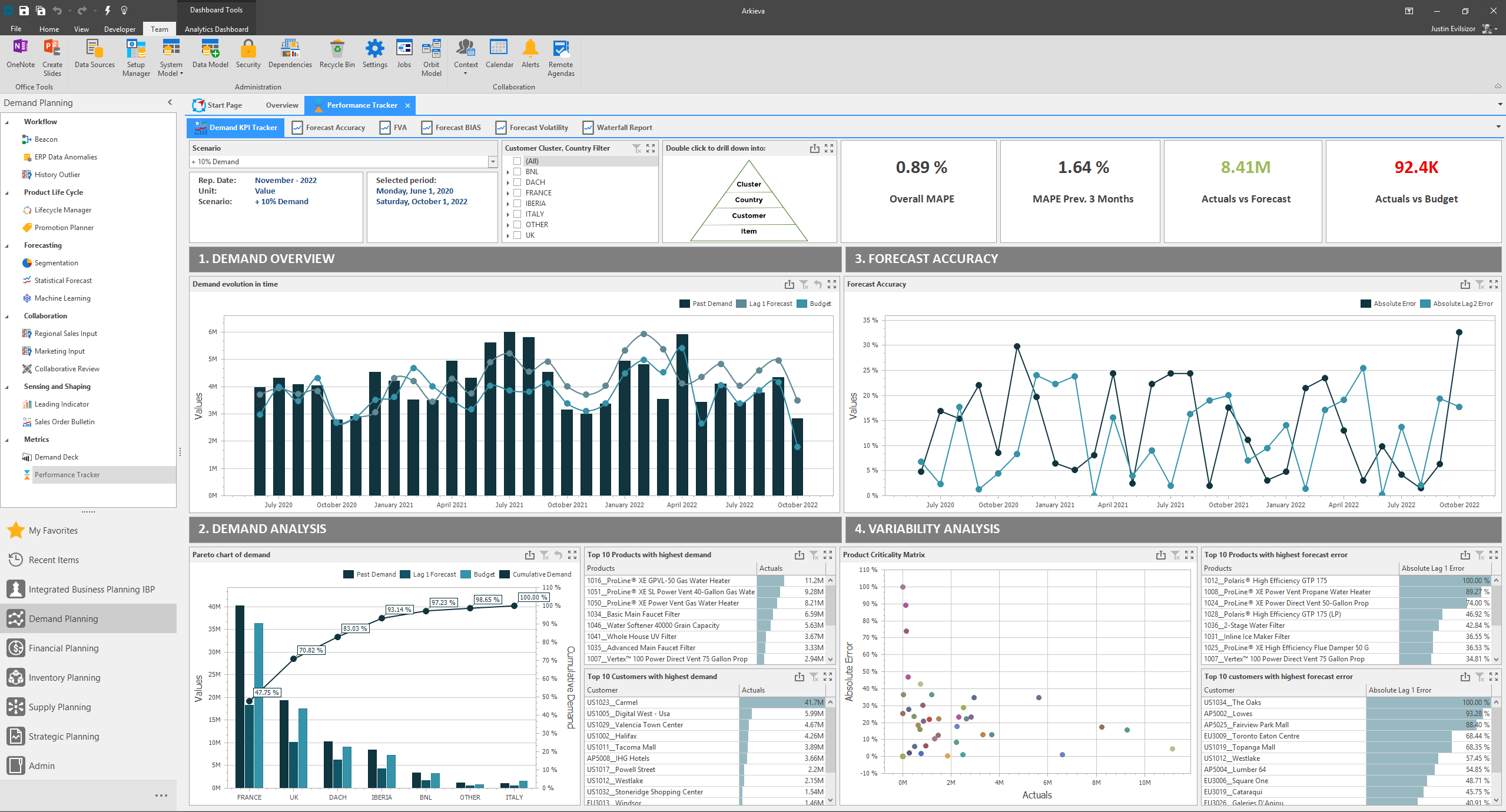Open the Scenario dropdown
This screenshot has height=812, width=1506.
pos(492,161)
